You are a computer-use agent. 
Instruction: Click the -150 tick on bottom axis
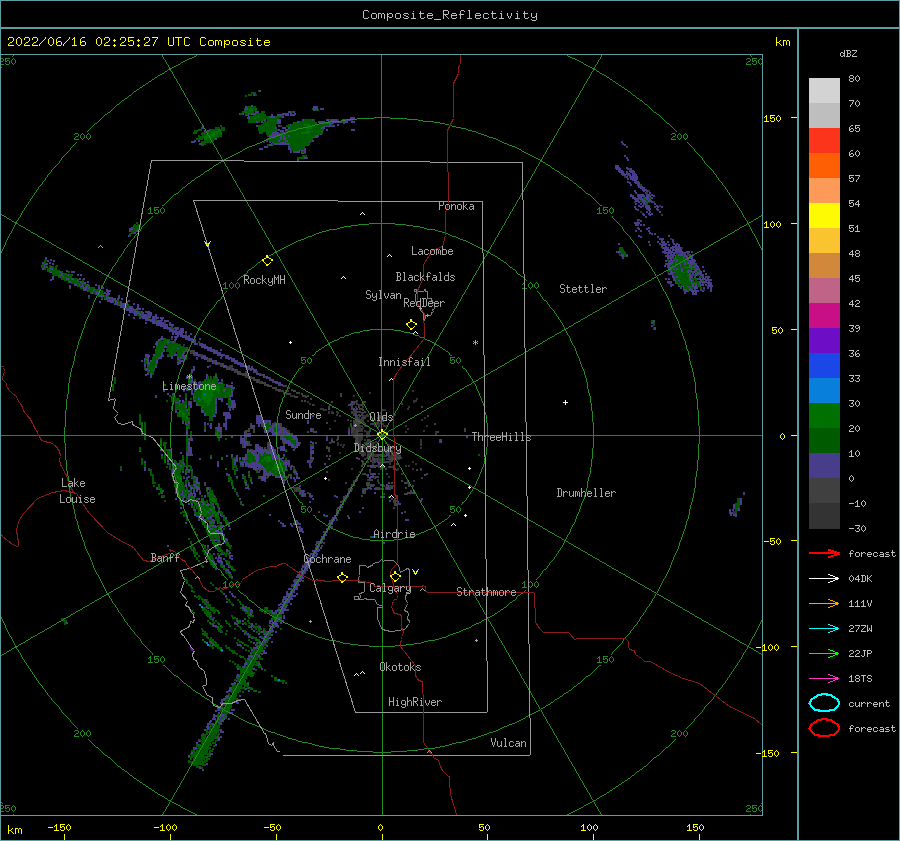click(x=59, y=827)
